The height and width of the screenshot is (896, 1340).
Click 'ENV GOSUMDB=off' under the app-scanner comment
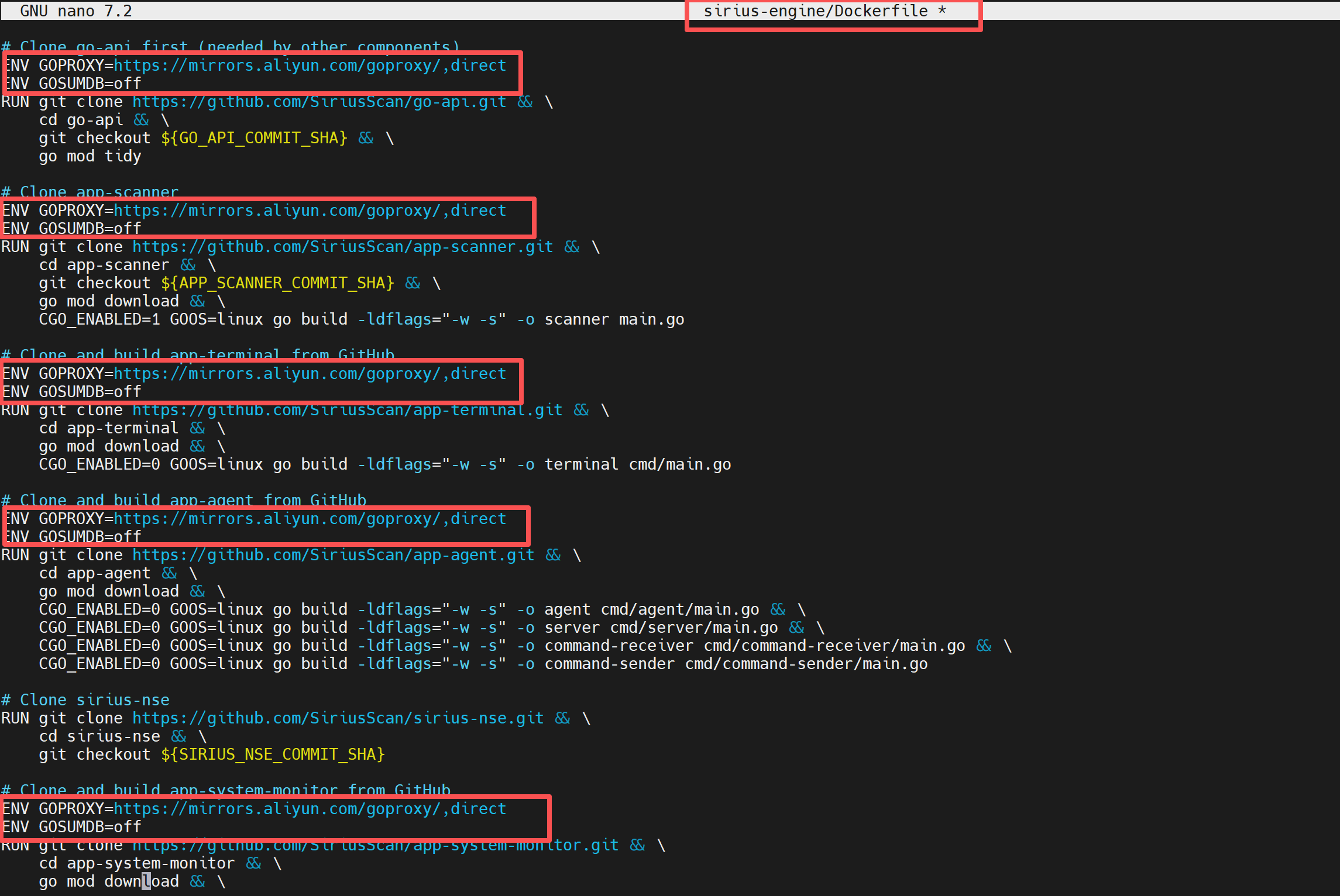71,229
